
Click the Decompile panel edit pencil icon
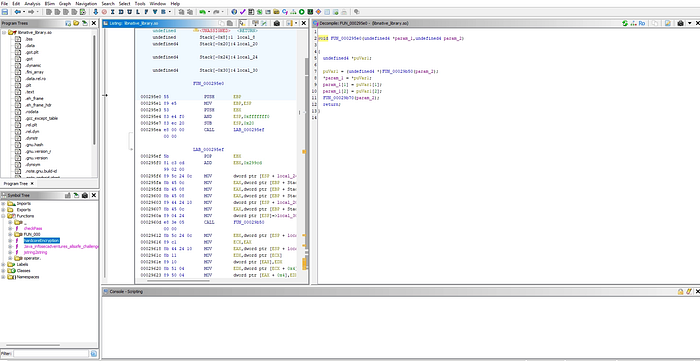668,23
